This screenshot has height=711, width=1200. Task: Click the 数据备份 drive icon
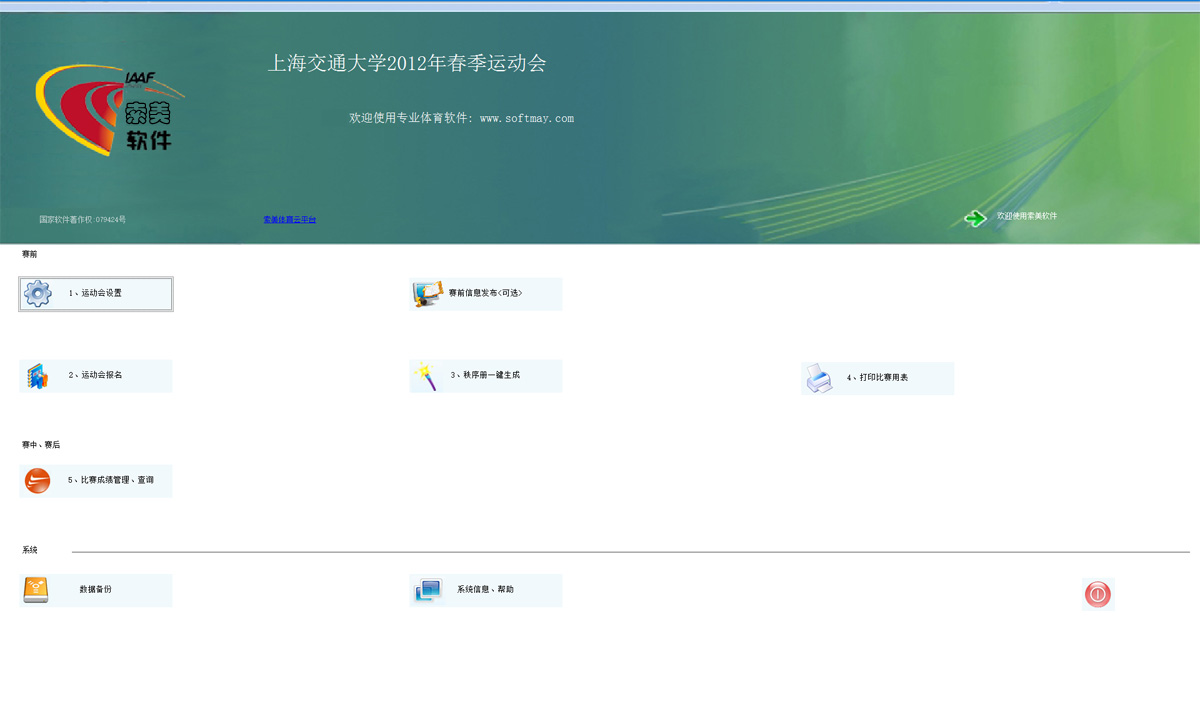(36, 590)
